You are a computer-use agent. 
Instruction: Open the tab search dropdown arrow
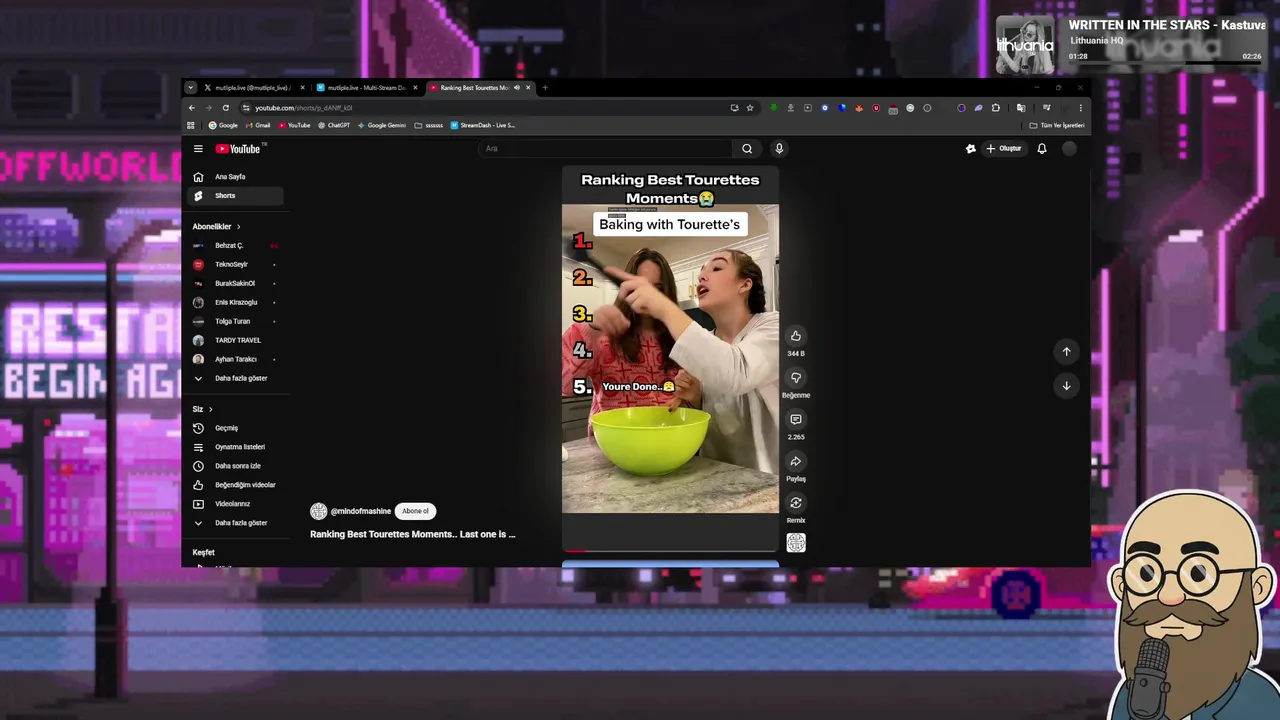[x=190, y=88]
